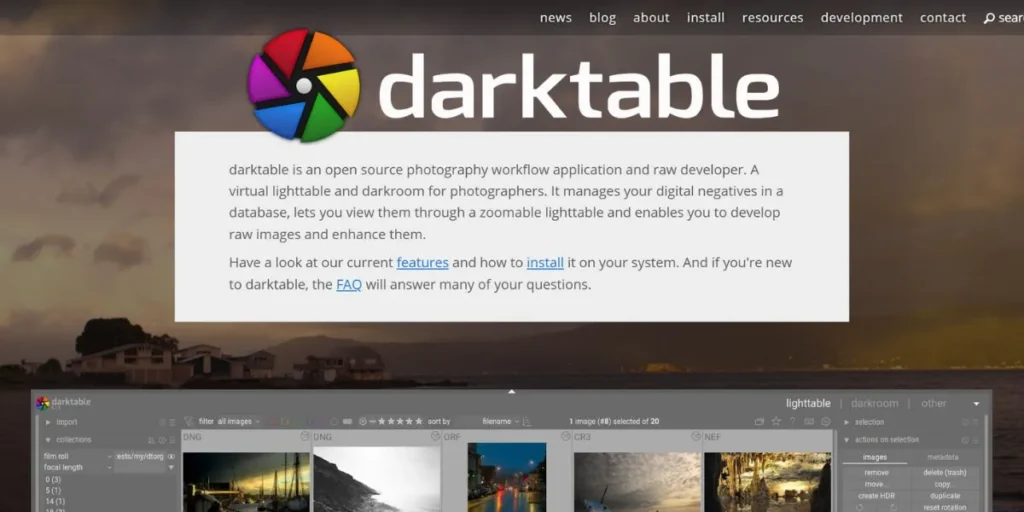The height and width of the screenshot is (512, 1024).
Task: Toggle the reject marker on first DNG thumbnail
Action: (305, 437)
